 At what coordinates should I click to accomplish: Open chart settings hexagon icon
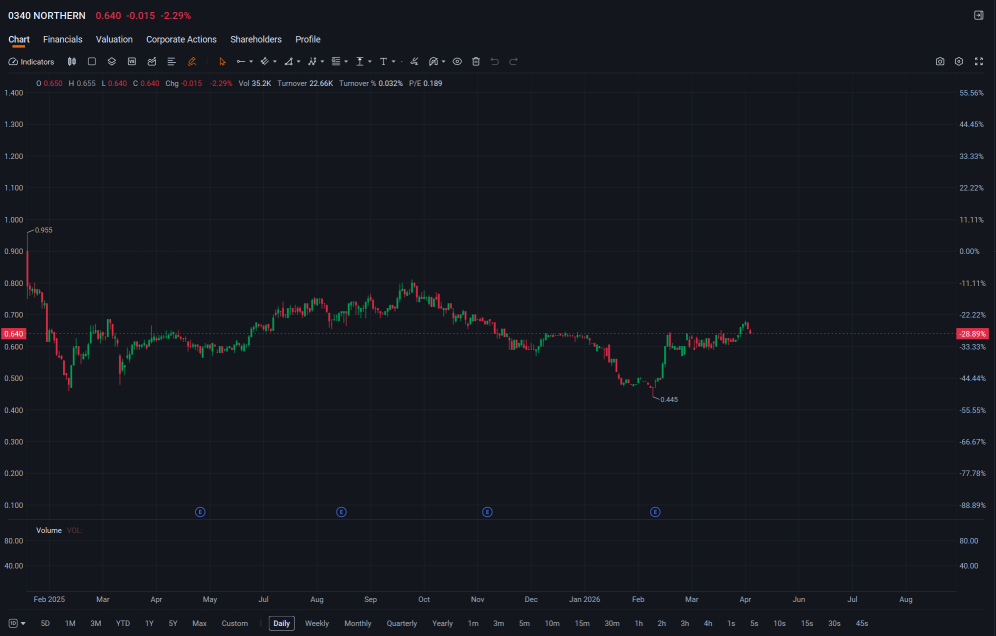[x=959, y=62]
